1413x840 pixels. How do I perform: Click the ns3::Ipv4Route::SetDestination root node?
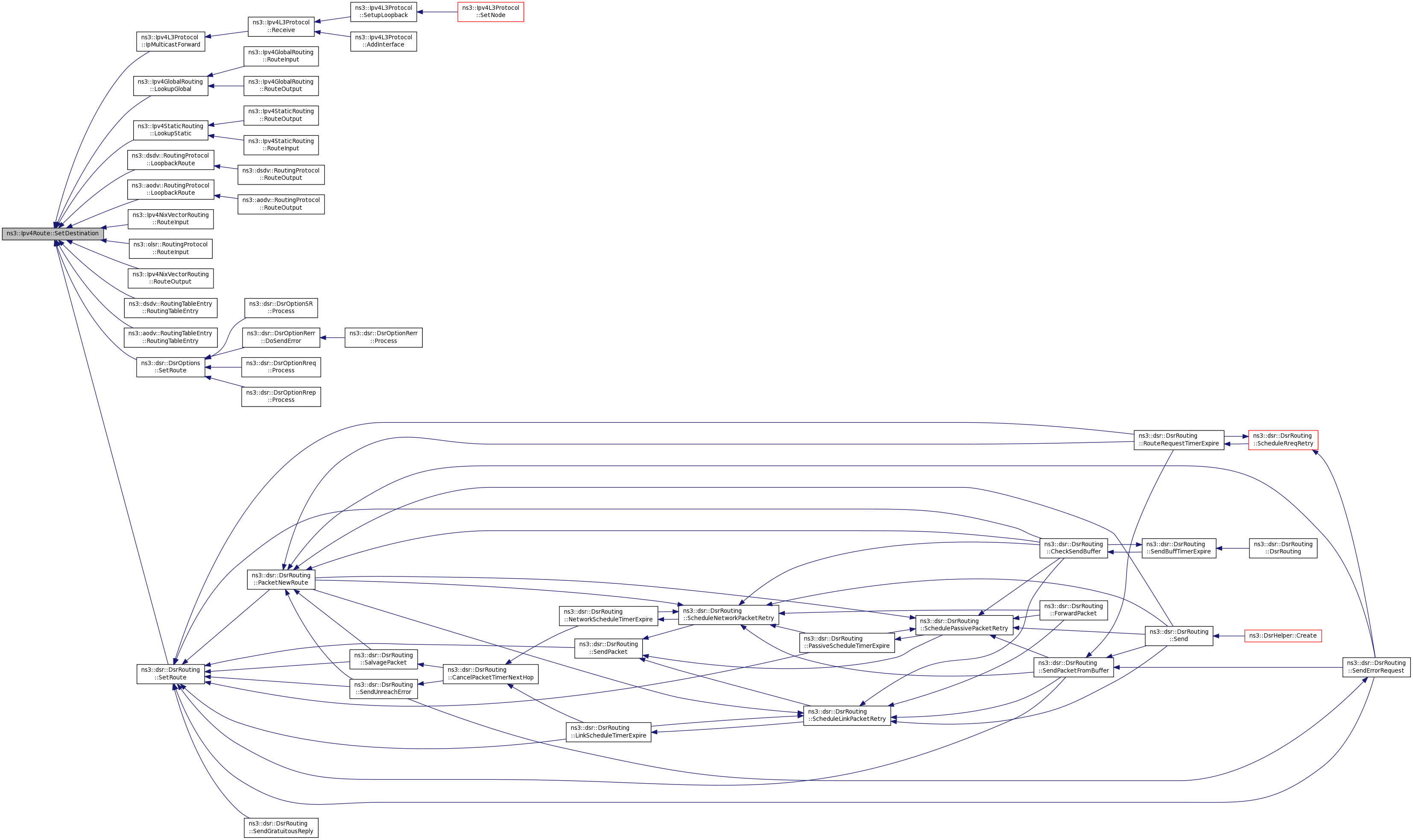pyautogui.click(x=53, y=233)
